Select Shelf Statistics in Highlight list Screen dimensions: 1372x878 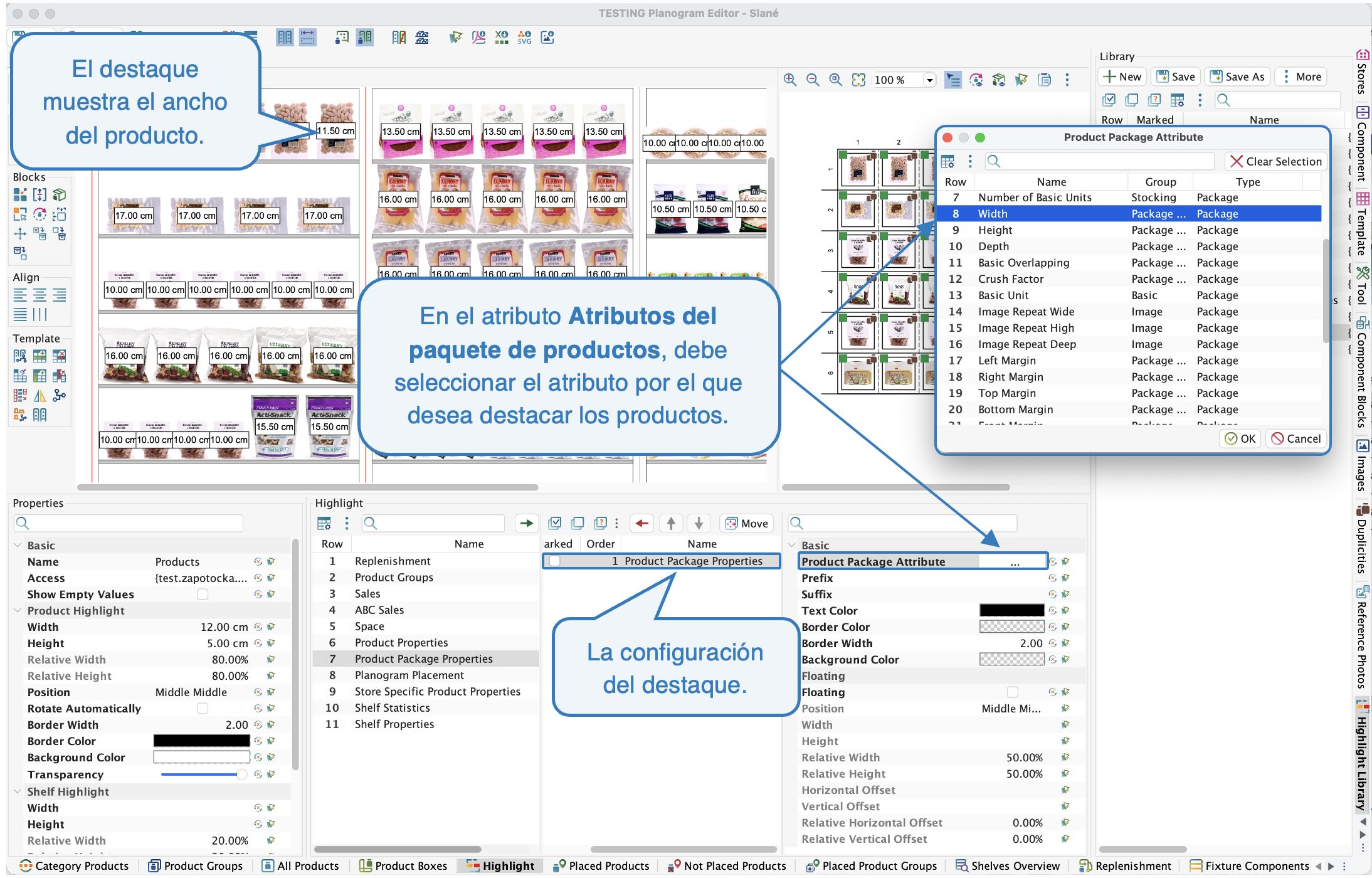(426, 708)
